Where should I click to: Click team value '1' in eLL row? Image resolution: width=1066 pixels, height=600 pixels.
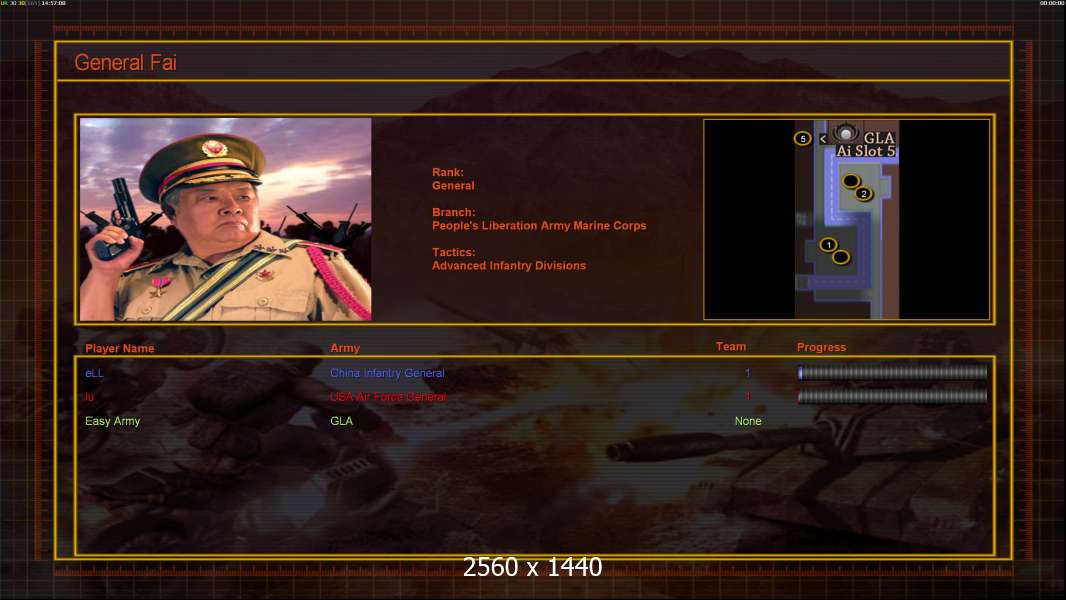click(748, 373)
